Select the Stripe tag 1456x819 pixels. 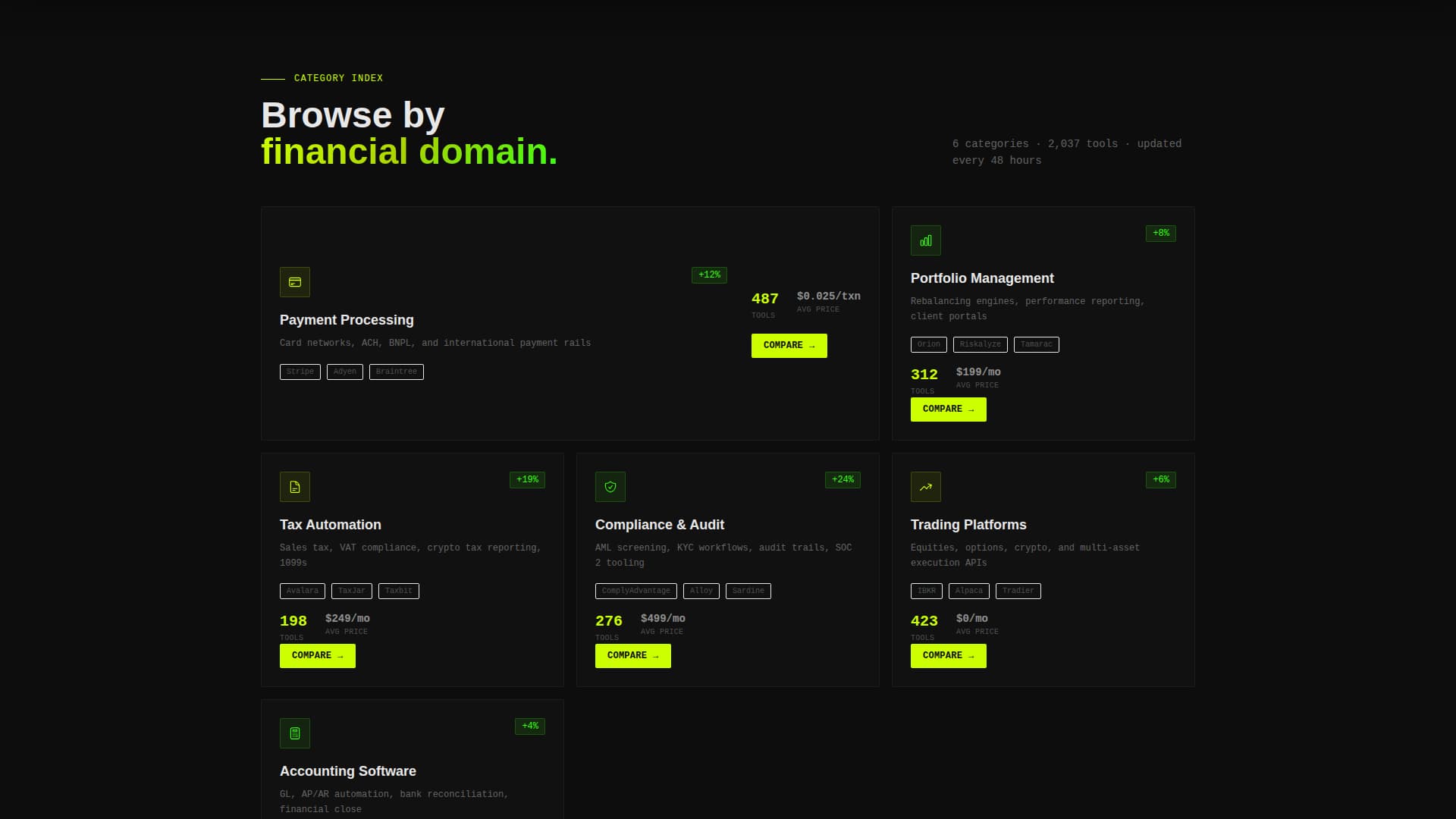pos(300,372)
